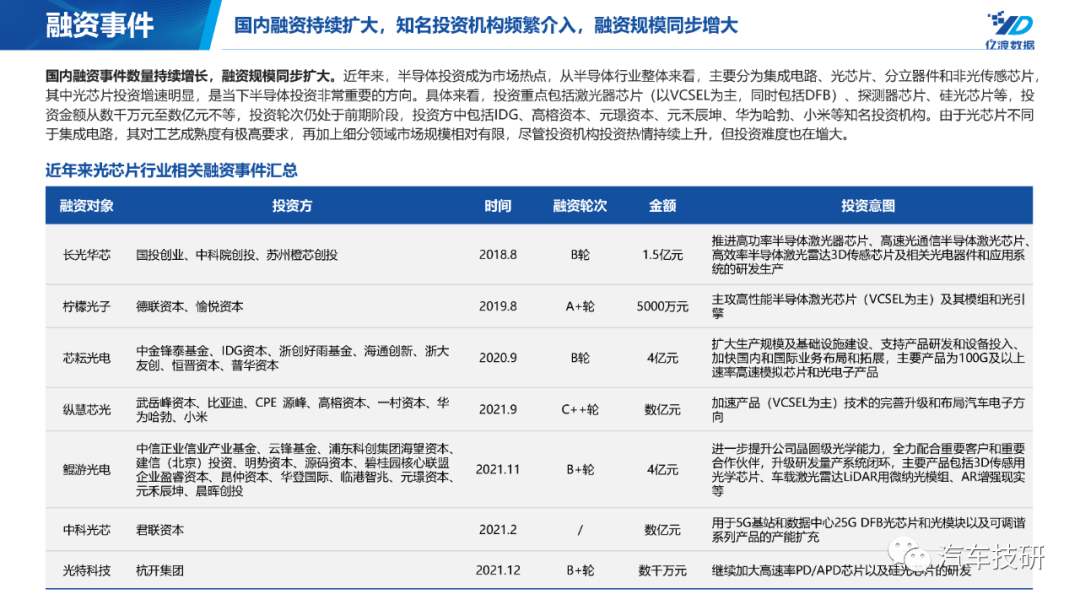Click the amount 数千万元
This screenshot has height=605, width=1080.
pyautogui.click(x=663, y=570)
